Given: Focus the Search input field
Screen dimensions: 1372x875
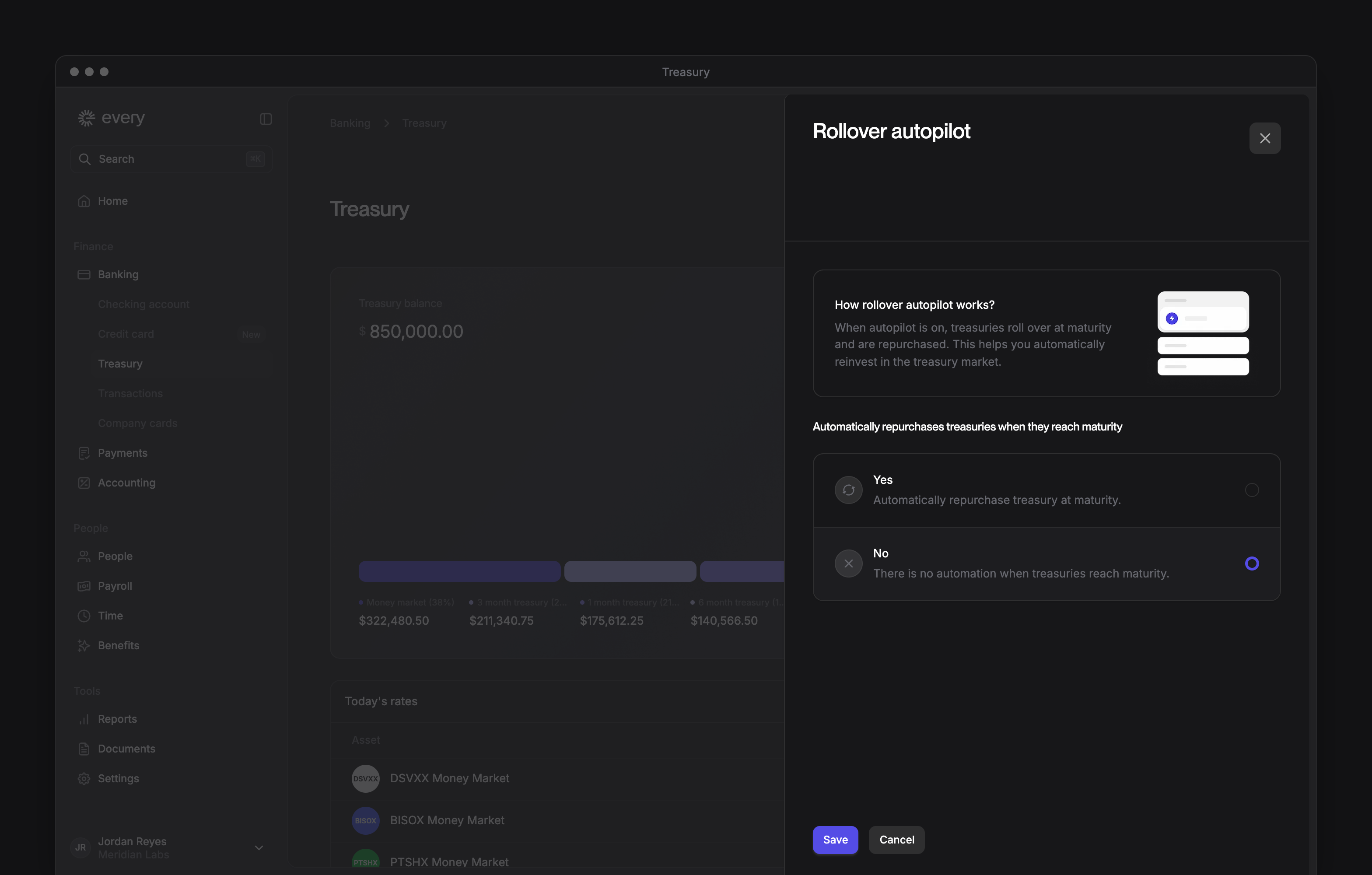Looking at the screenshot, I should click(171, 159).
